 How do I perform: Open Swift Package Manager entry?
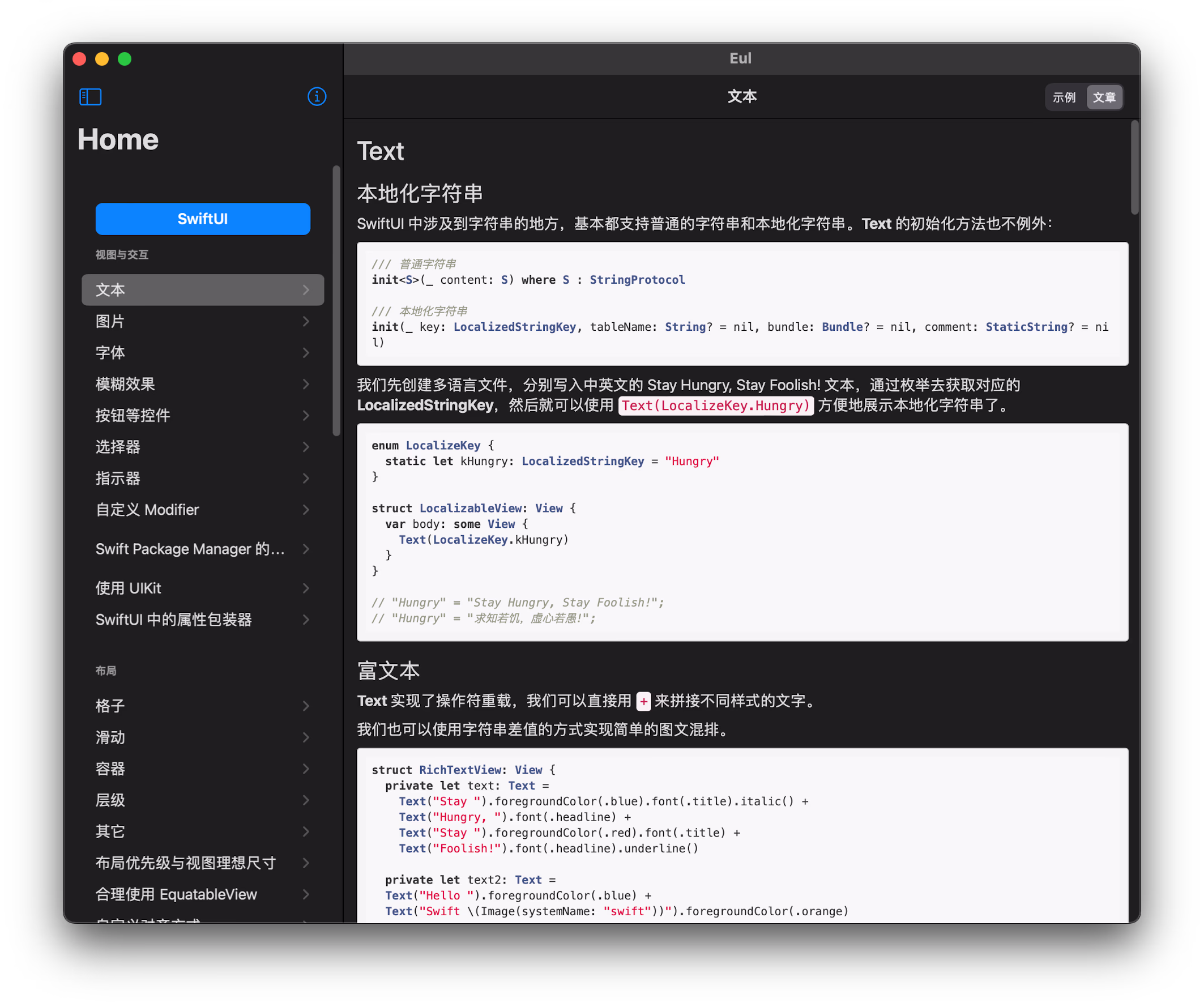pos(190,549)
